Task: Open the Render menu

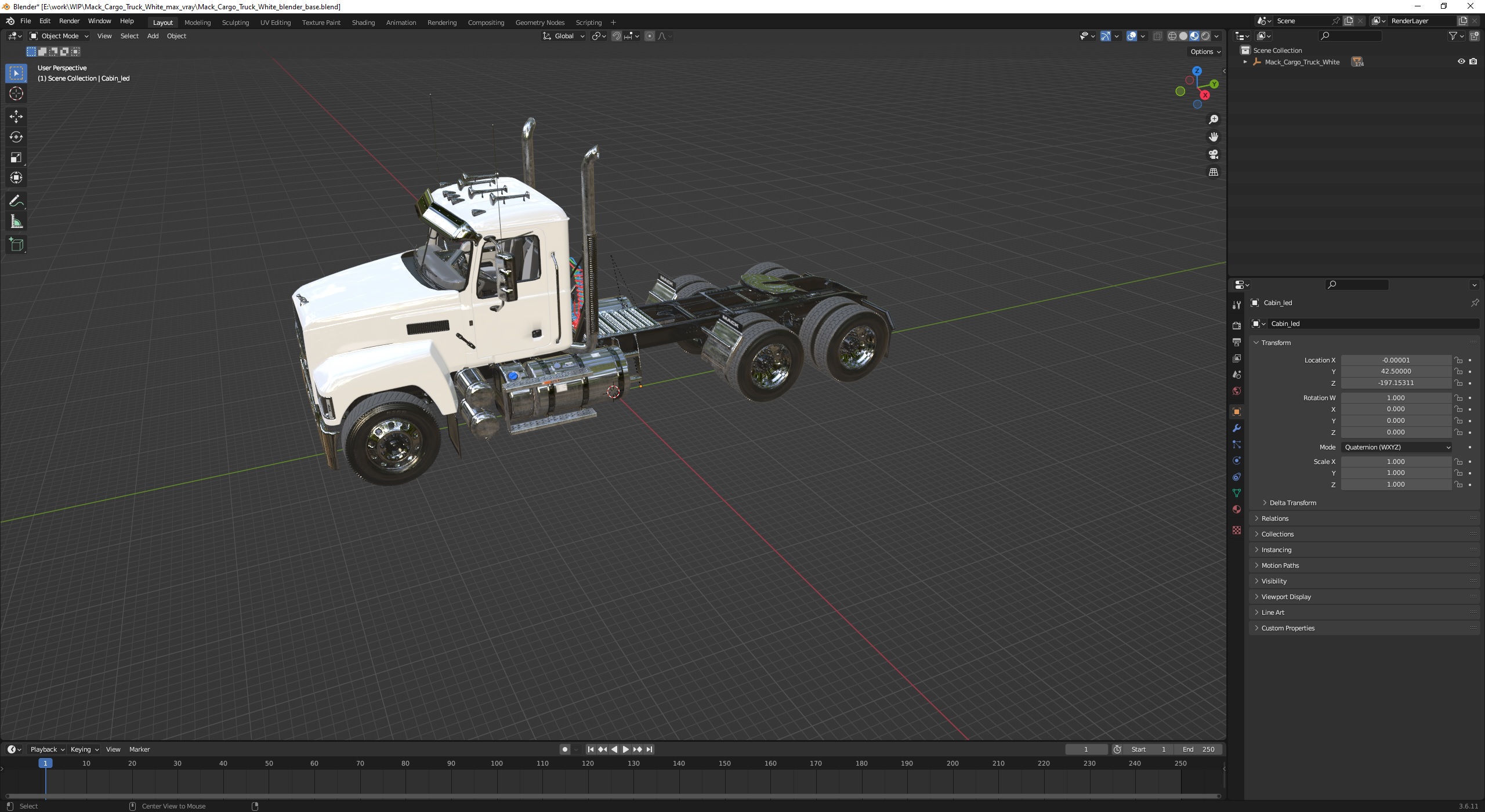Action: pos(69,21)
